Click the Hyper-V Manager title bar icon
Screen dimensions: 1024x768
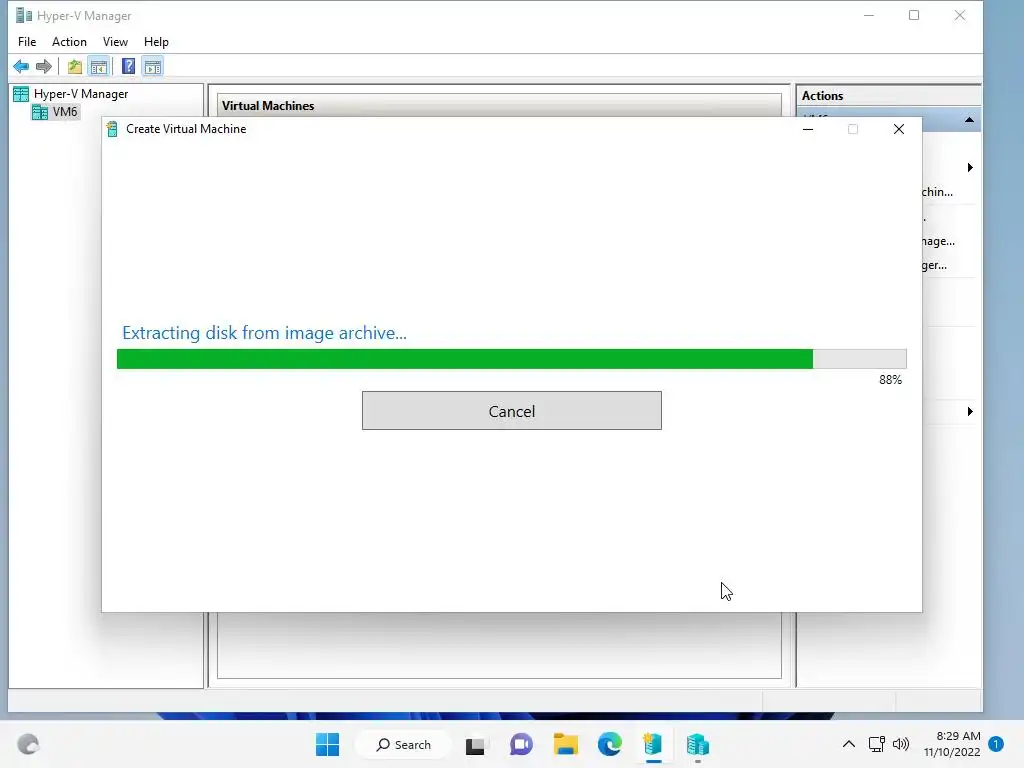[x=24, y=15]
